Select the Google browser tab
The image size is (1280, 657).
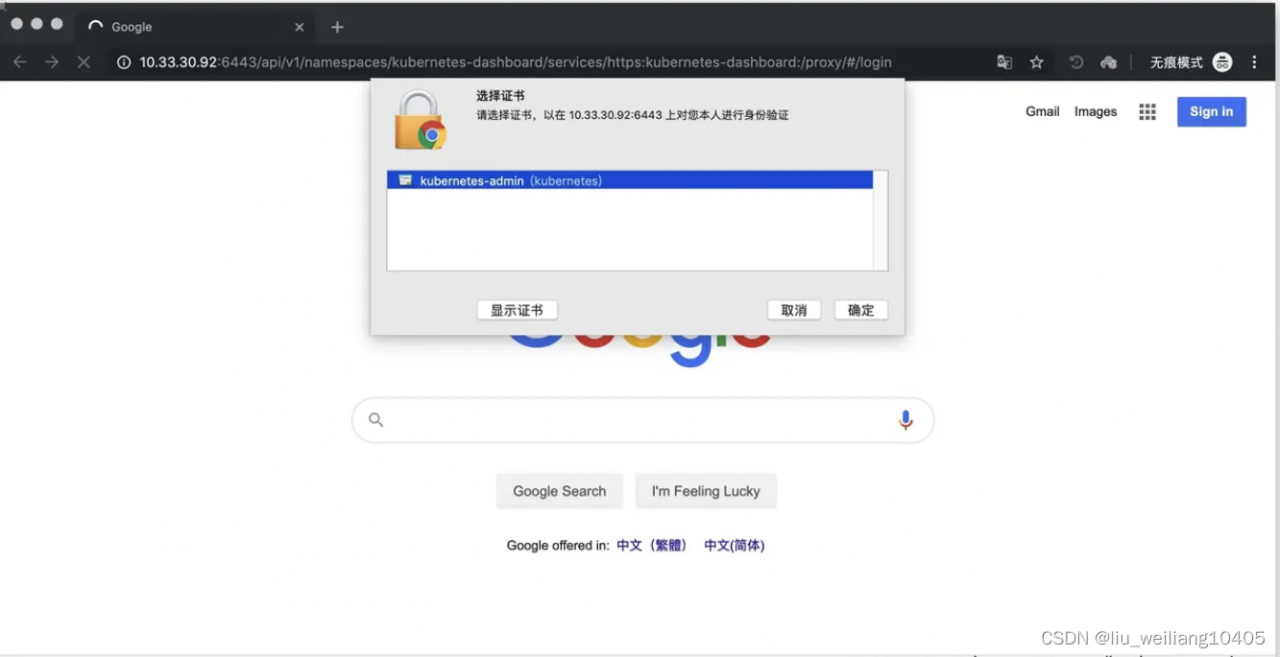196,27
